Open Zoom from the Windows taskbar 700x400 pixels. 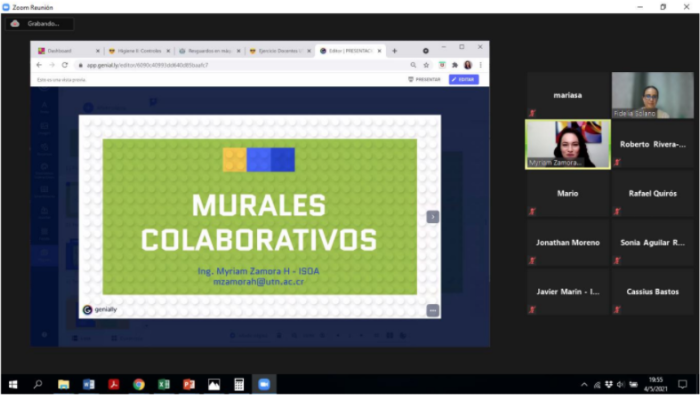tap(264, 384)
